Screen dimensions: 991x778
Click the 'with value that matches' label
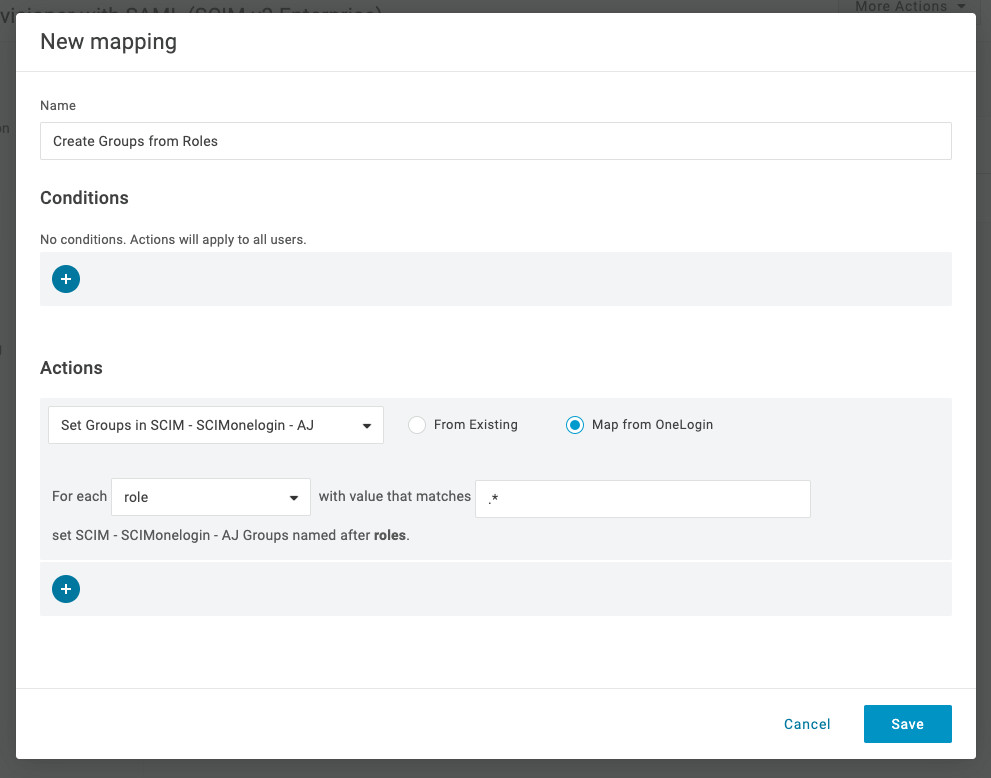coord(394,496)
